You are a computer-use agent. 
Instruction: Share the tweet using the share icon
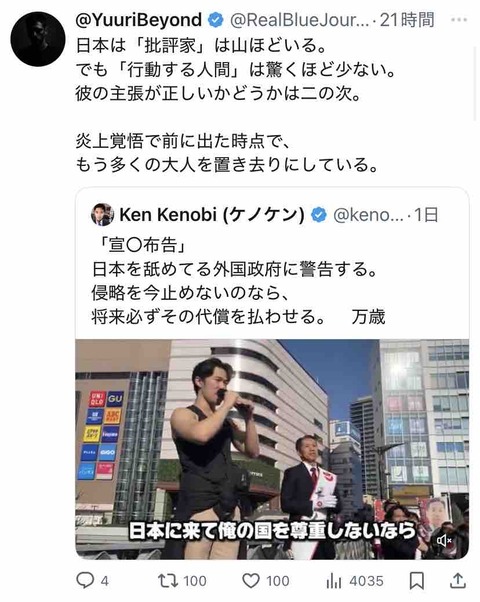(457, 580)
